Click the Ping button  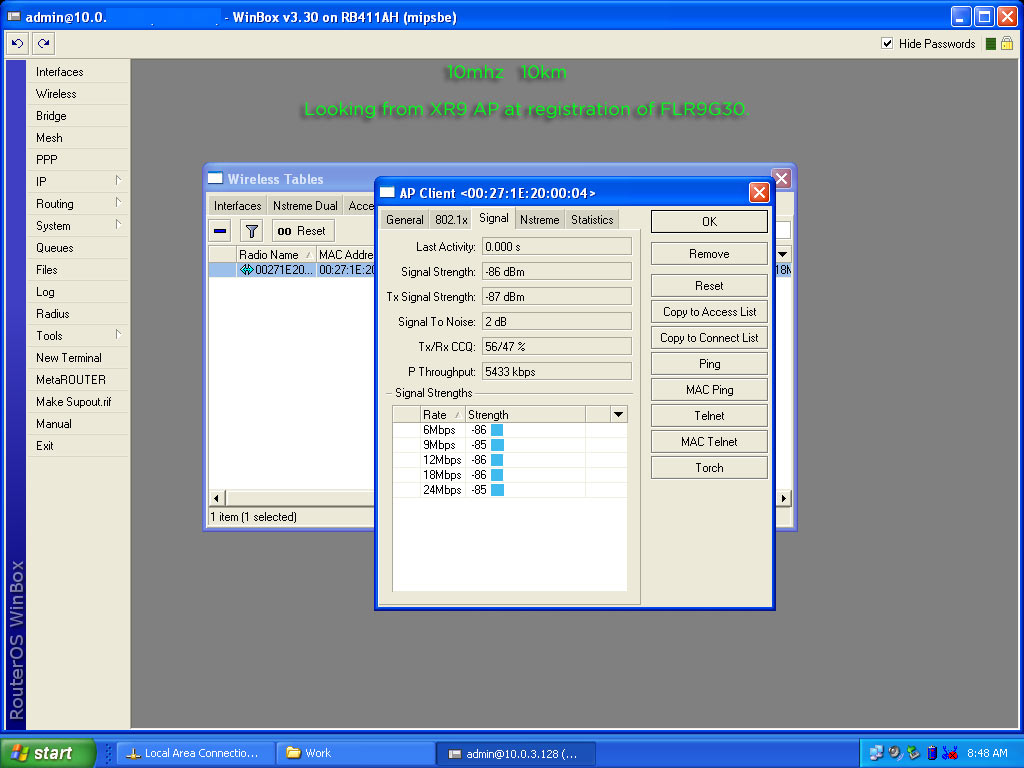[709, 364]
